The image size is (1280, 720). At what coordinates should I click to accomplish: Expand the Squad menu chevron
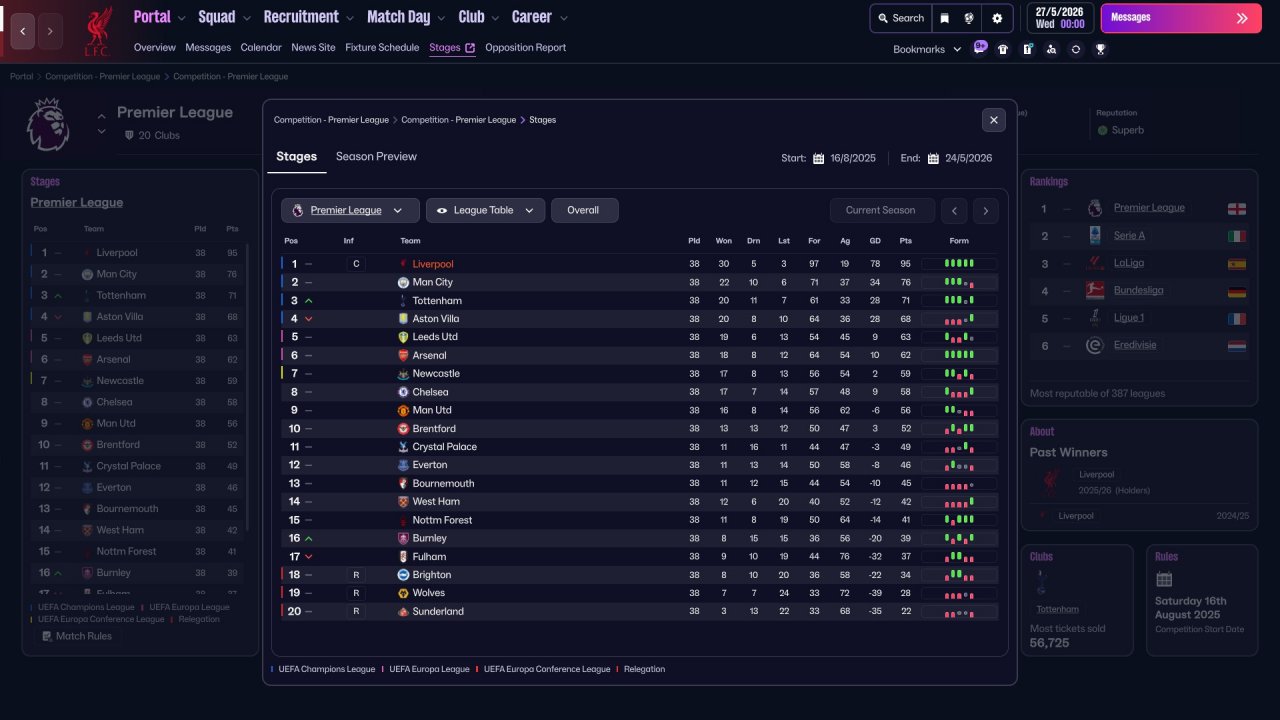click(x=246, y=18)
